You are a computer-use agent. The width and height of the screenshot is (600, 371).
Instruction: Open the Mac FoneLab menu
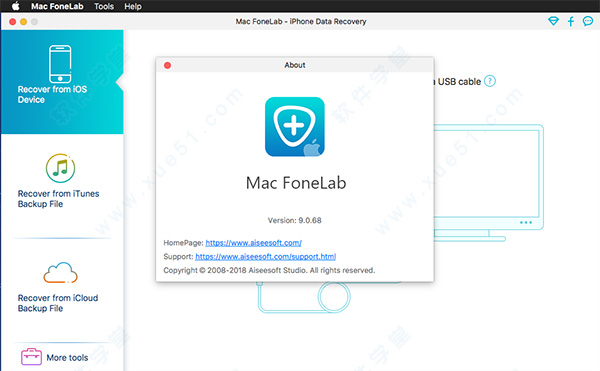pos(57,7)
